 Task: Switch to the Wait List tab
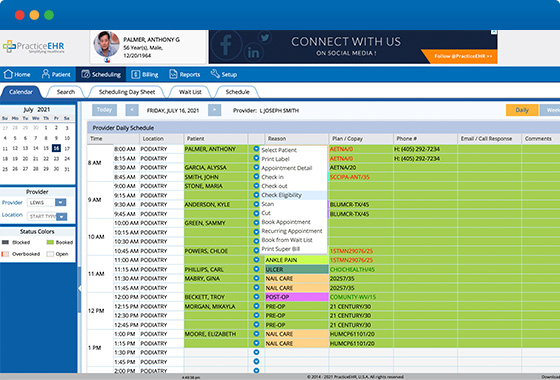tap(190, 92)
